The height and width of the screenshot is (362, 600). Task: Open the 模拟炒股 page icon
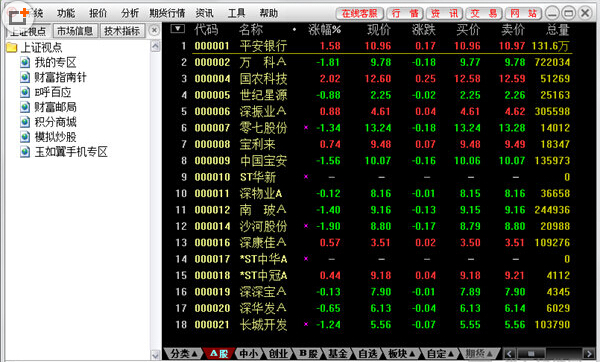pos(25,137)
